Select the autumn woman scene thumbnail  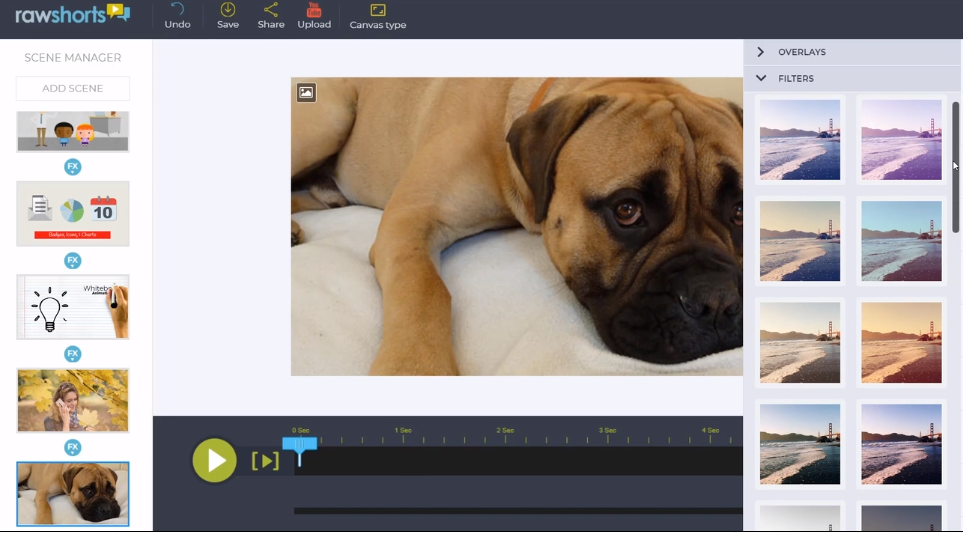(x=72, y=400)
